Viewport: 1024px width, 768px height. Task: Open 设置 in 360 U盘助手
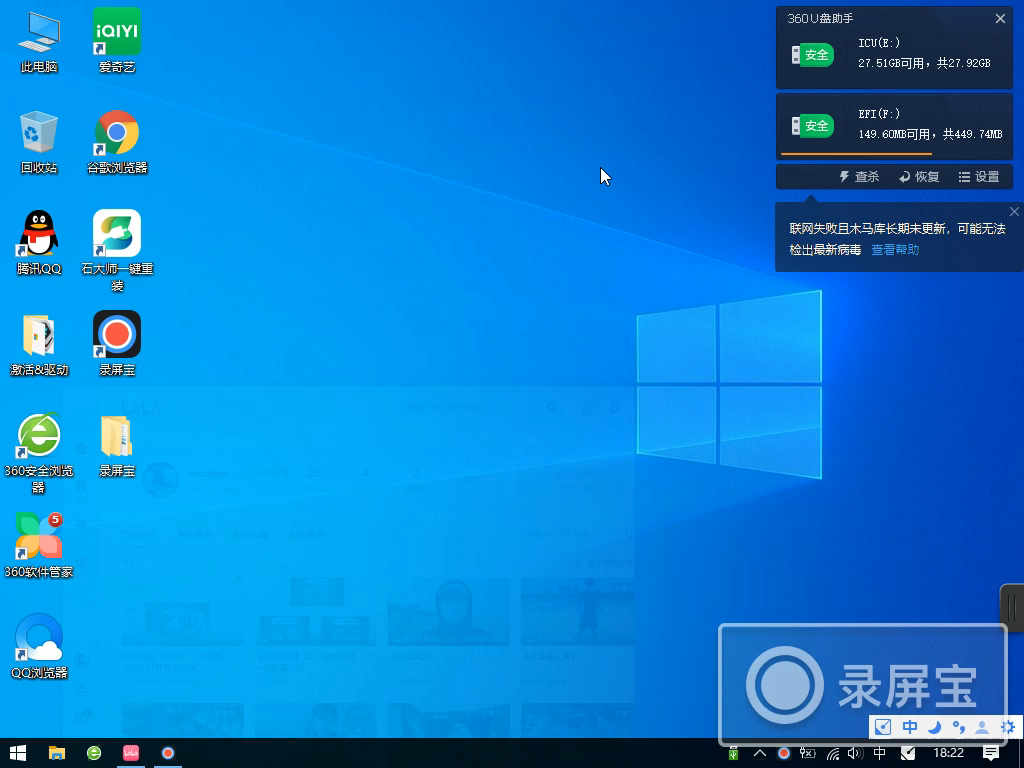click(978, 176)
